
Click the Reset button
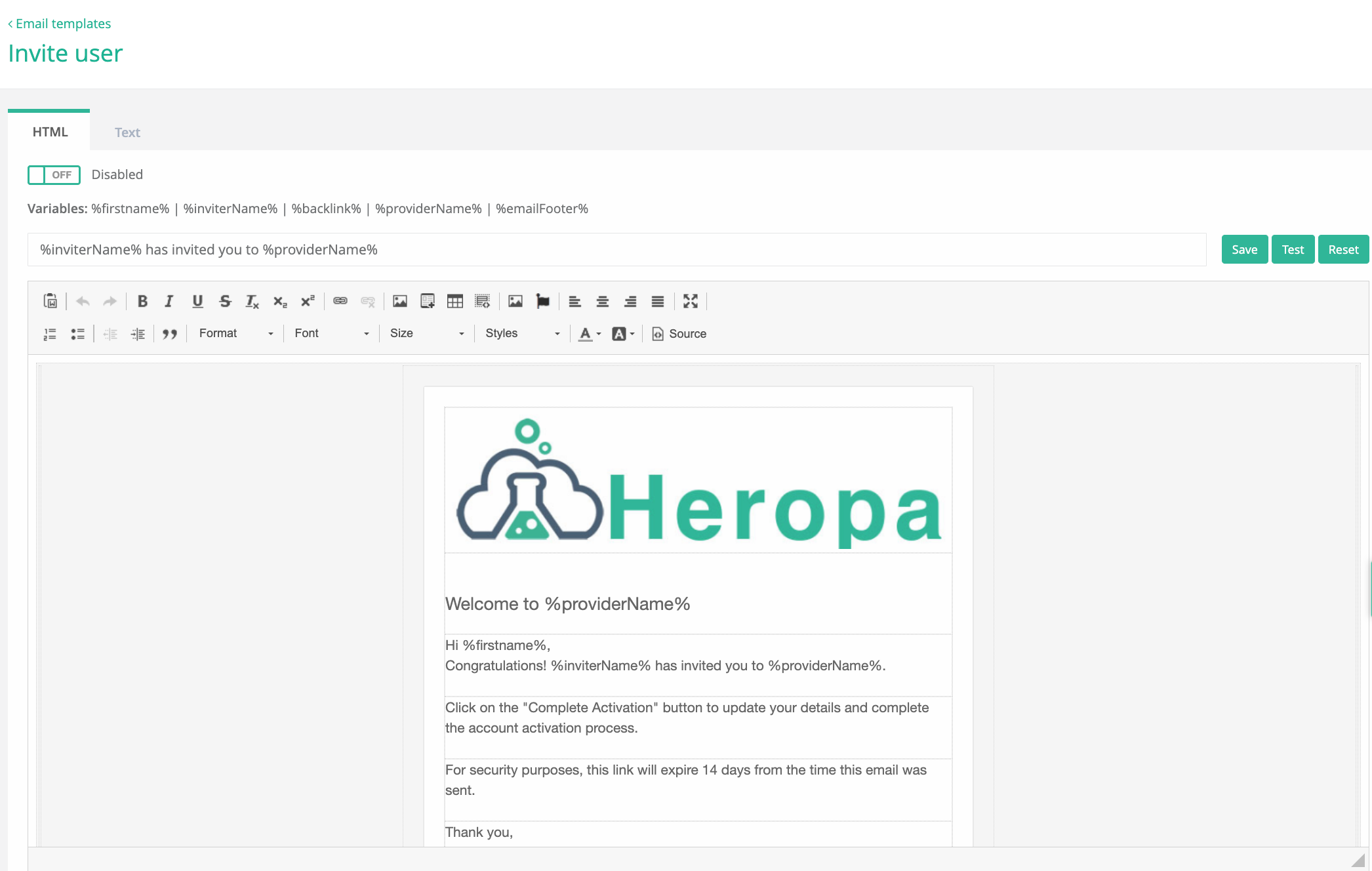pos(1343,249)
